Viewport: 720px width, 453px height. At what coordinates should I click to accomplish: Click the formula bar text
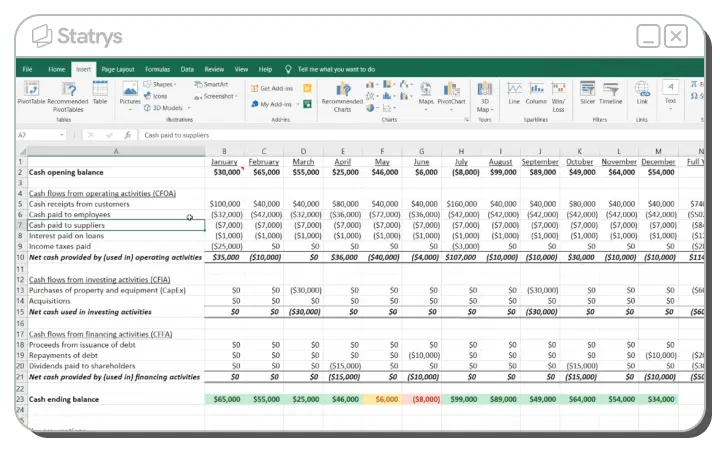(x=176, y=135)
